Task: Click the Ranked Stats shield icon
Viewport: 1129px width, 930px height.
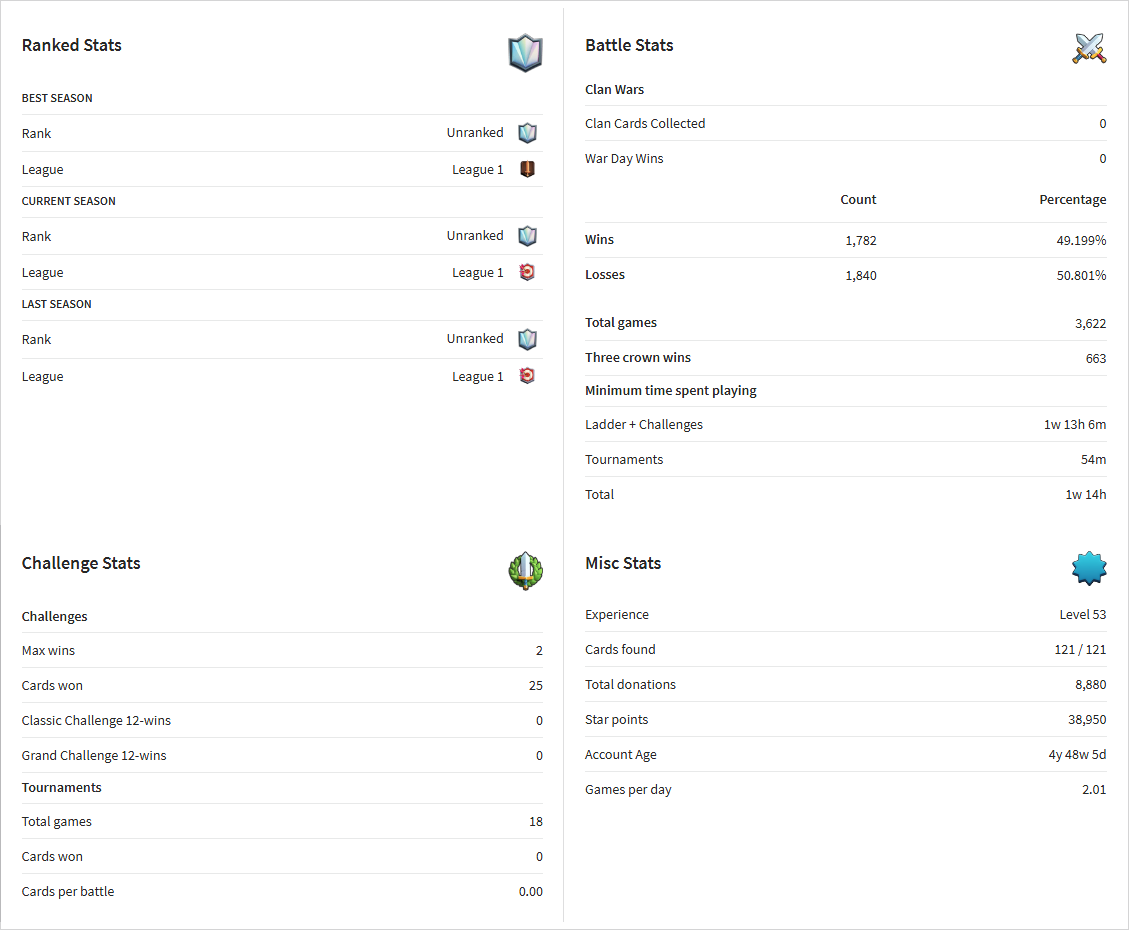Action: 525,53
